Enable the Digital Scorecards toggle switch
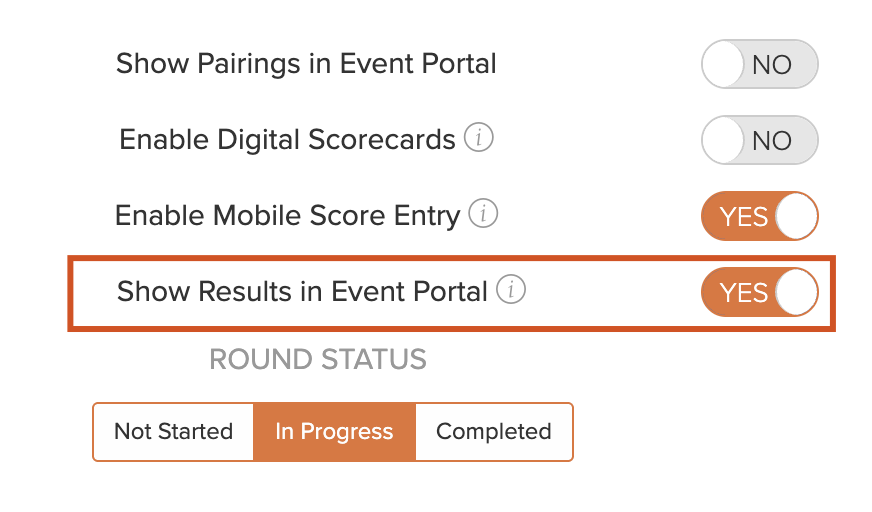Image resolution: width=872 pixels, height=512 pixels. click(760, 140)
